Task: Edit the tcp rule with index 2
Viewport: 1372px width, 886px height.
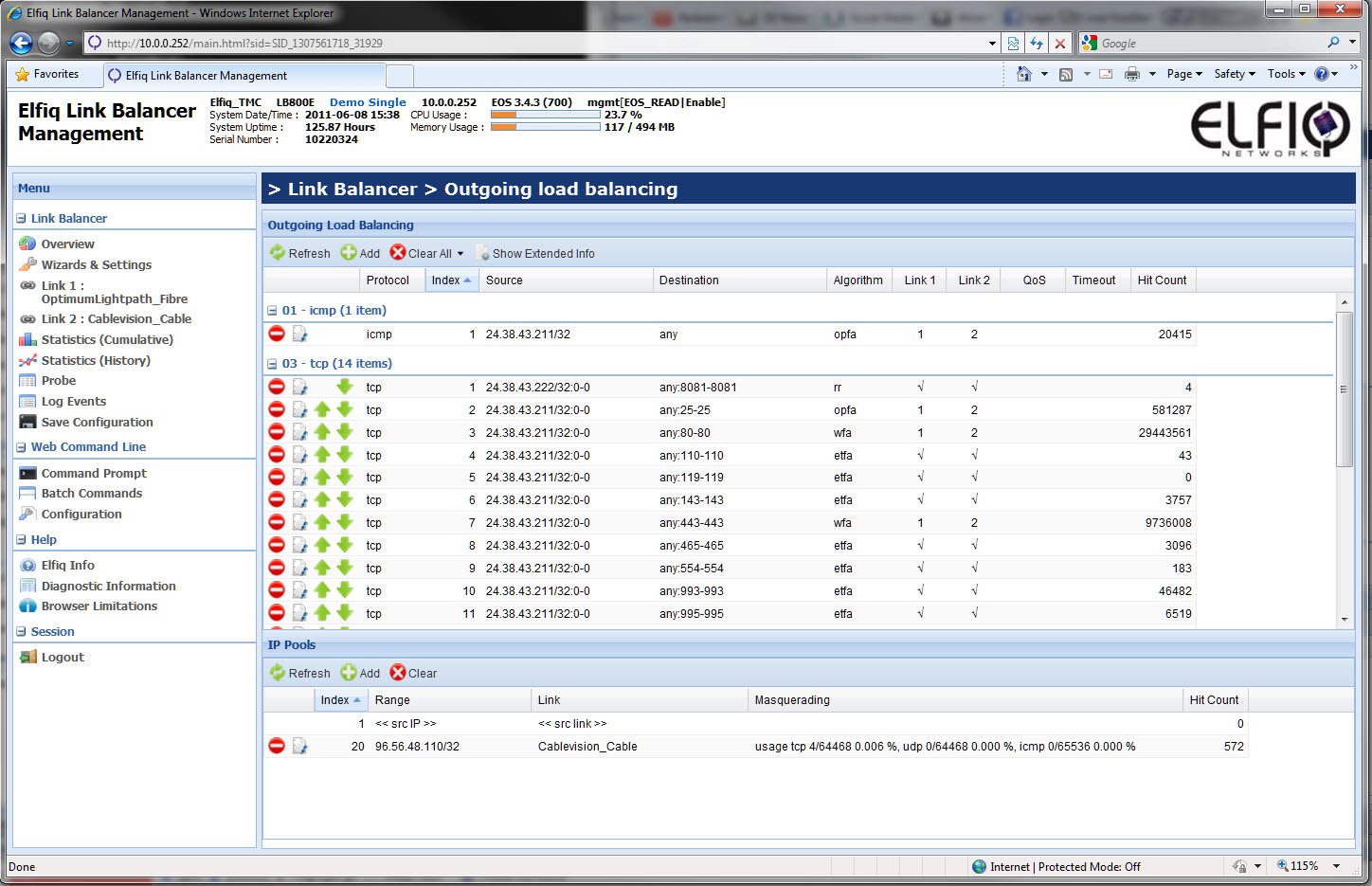Action: pos(299,409)
